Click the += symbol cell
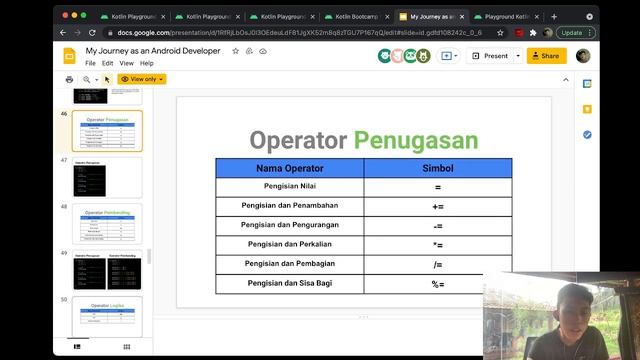The height and width of the screenshot is (360, 640). click(x=438, y=207)
